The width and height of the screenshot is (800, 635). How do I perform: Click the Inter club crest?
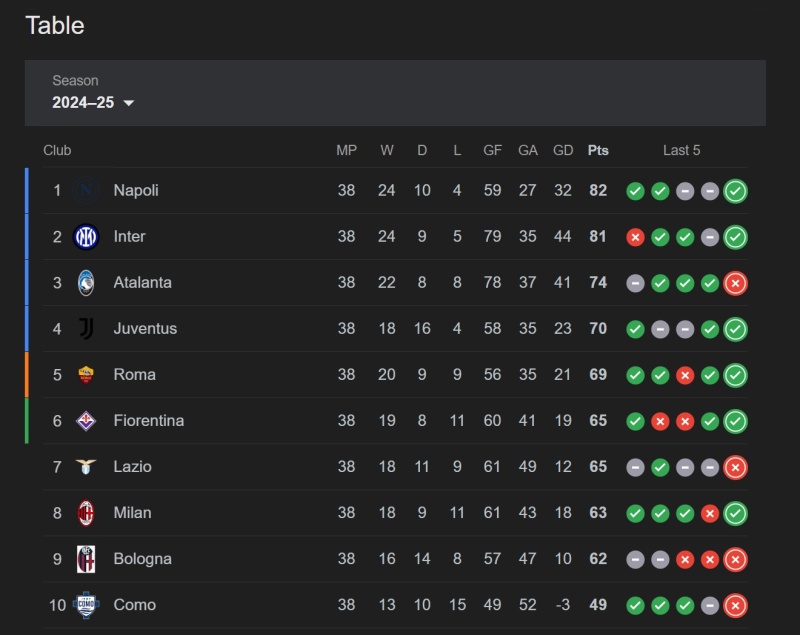tap(86, 237)
